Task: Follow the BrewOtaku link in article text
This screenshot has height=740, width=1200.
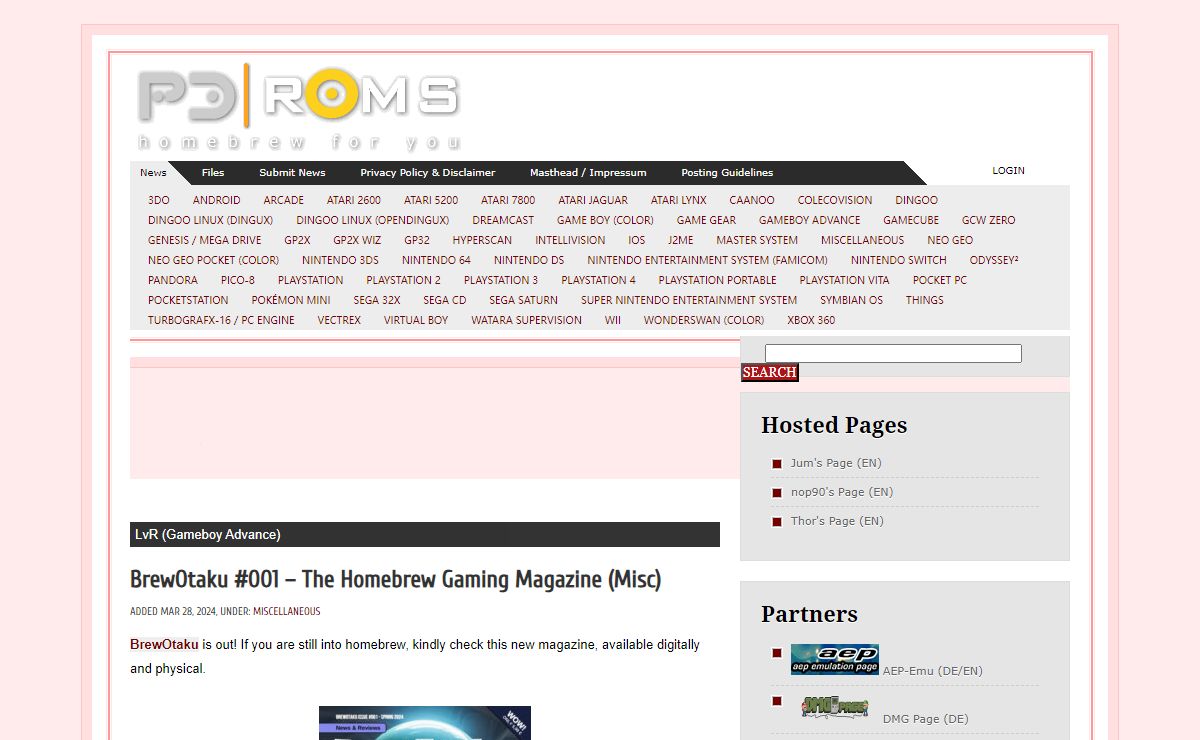Action: pyautogui.click(x=164, y=644)
